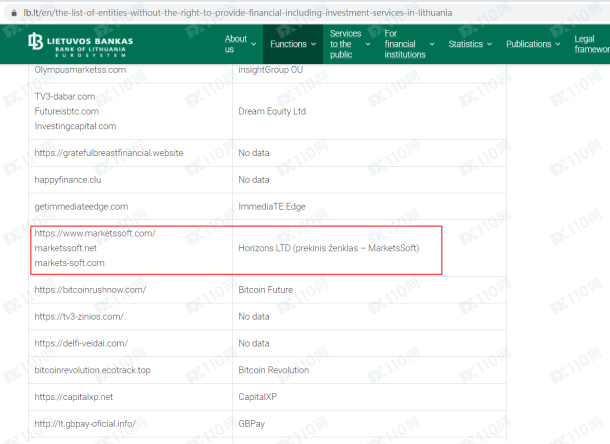Image resolution: width=610 pixels, height=444 pixels.
Task: Expand For financial institutions chevron
Action: (432, 44)
